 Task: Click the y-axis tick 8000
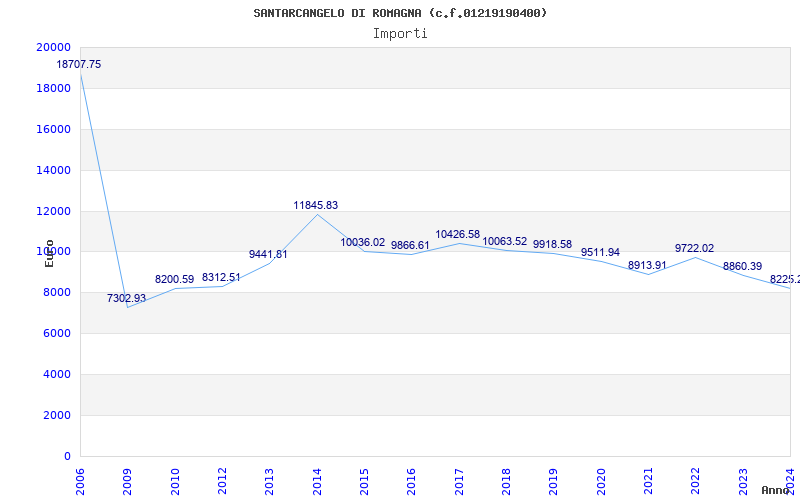pos(56,293)
